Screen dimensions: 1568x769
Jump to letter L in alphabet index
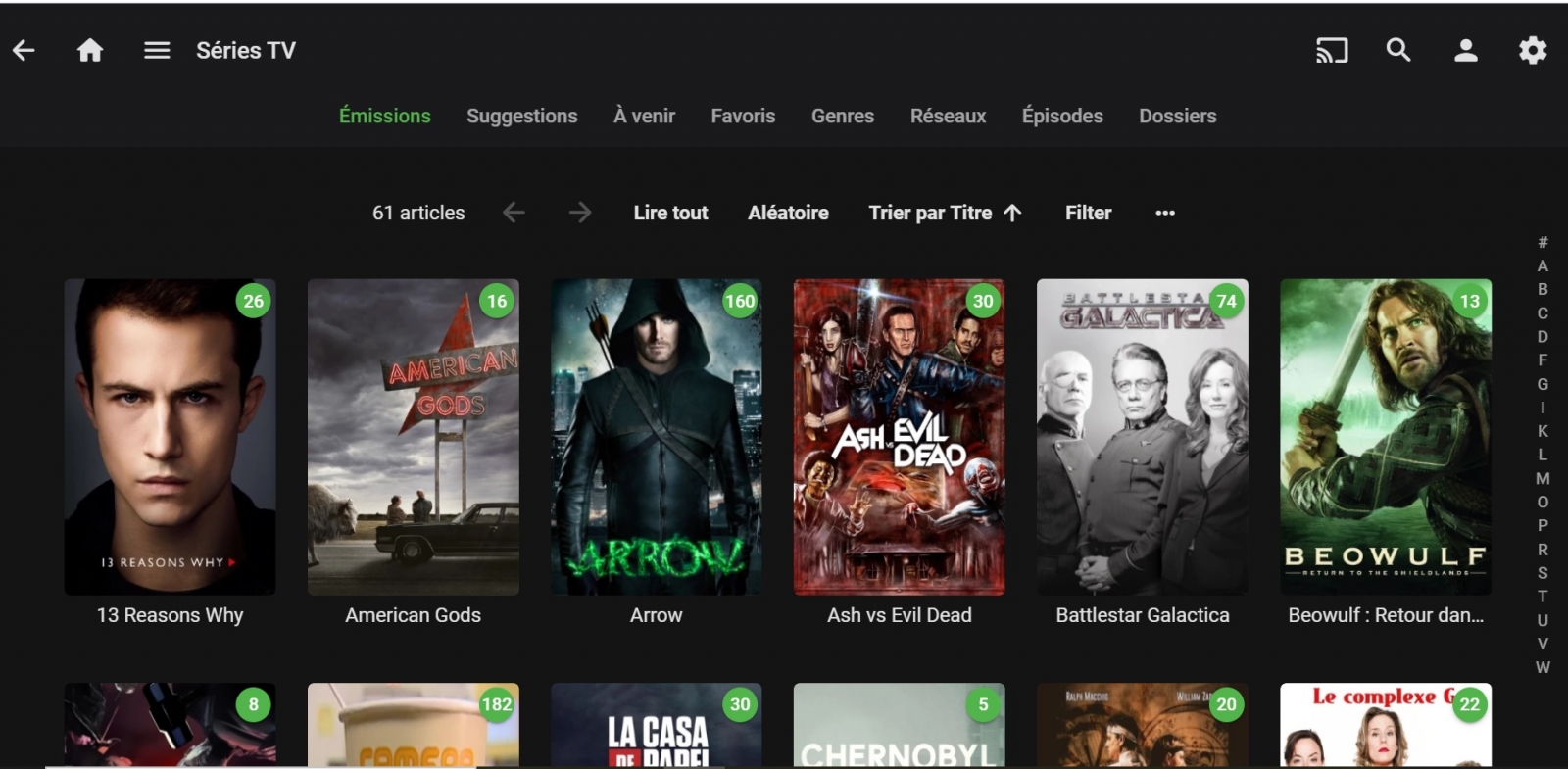(x=1543, y=455)
